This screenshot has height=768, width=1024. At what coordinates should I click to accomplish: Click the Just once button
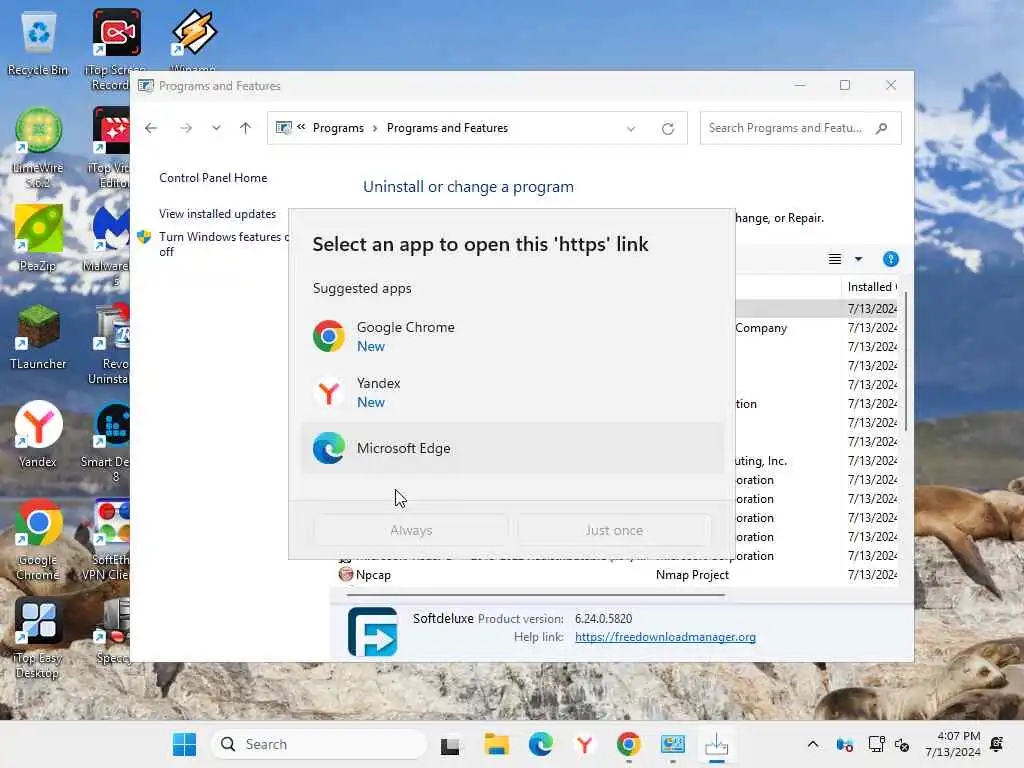click(614, 530)
